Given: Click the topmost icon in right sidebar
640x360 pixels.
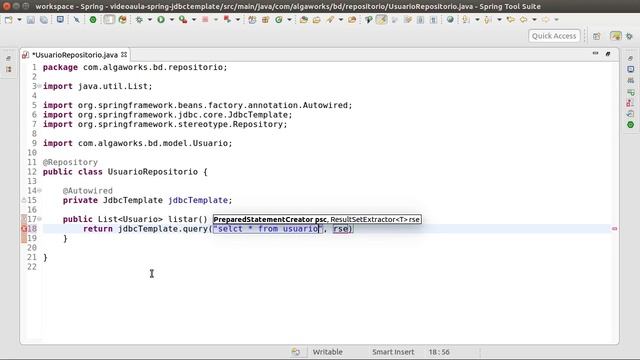Looking at the screenshot, I should (x=631, y=58).
